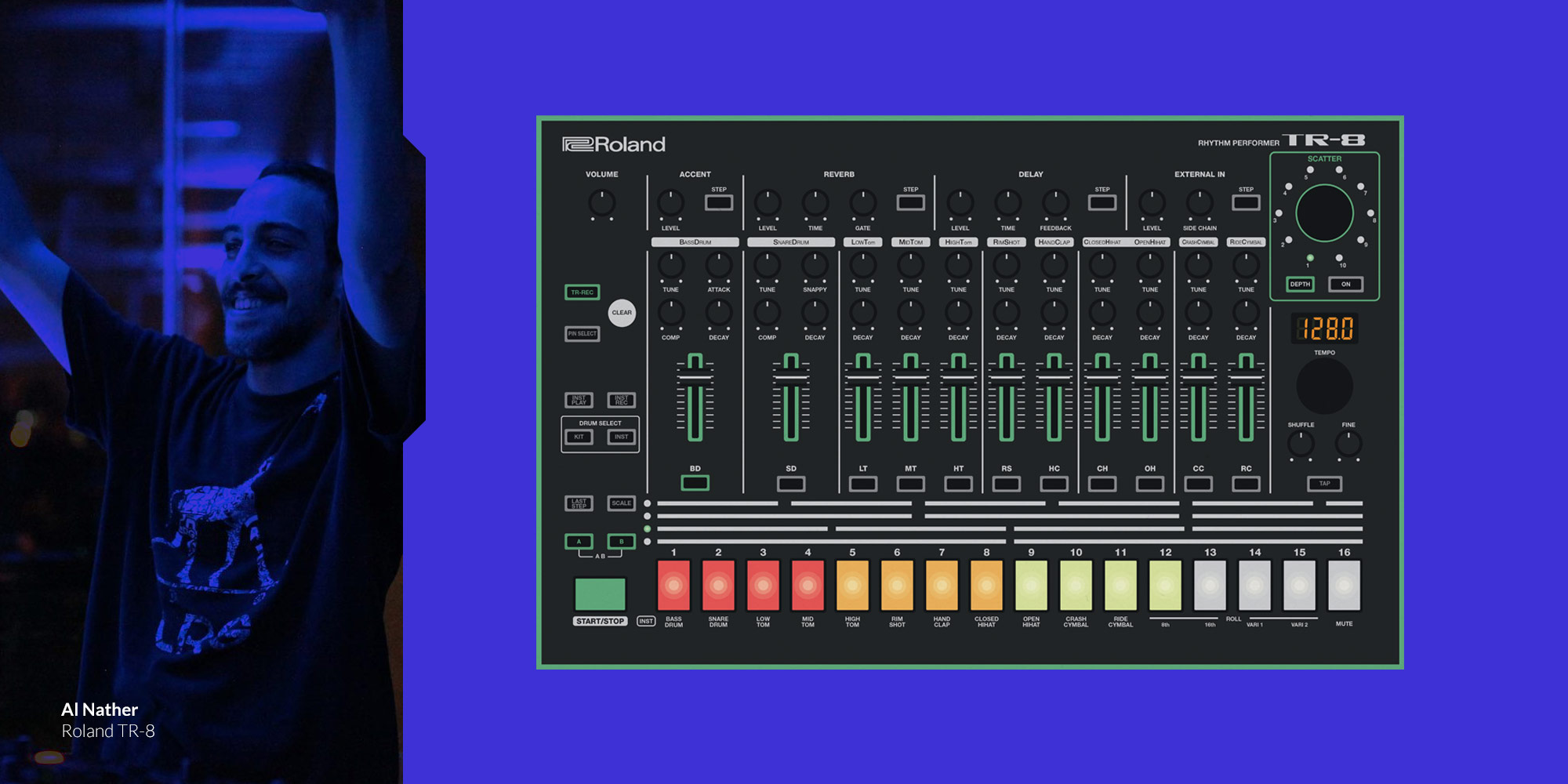Screen dimensions: 1568x784
Task: Click the Ride Cymbal level fader
Action: (1247, 397)
